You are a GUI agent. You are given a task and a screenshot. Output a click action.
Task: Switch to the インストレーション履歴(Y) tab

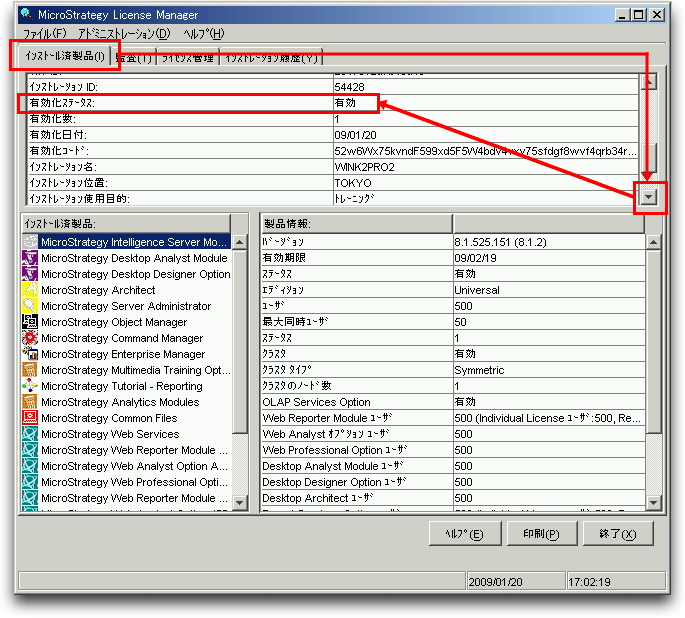[272, 58]
